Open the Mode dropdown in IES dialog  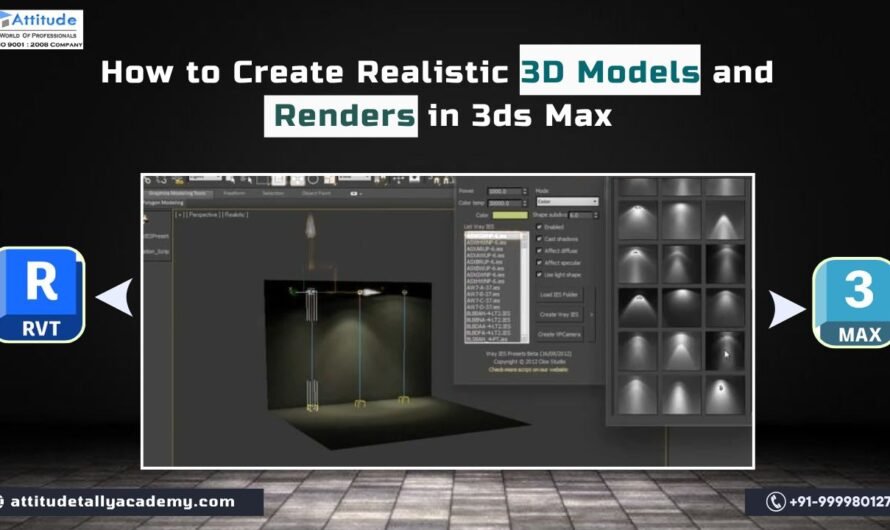pyautogui.click(x=567, y=201)
